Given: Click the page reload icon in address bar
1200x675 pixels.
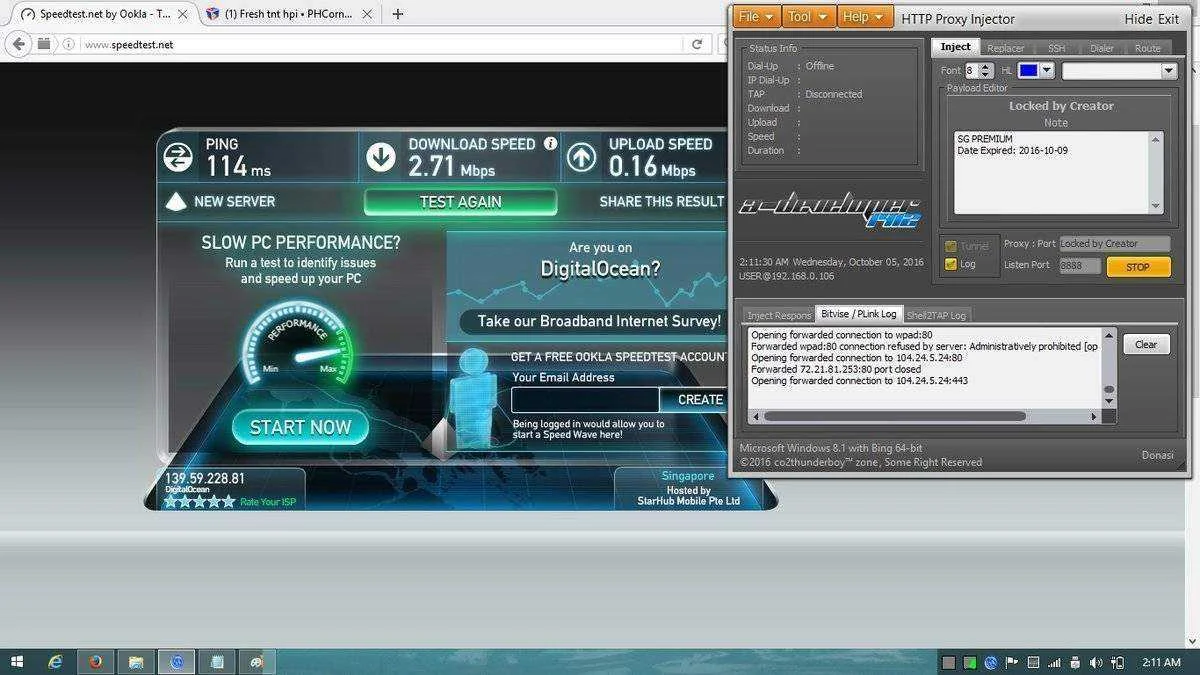Looking at the screenshot, I should (x=697, y=44).
